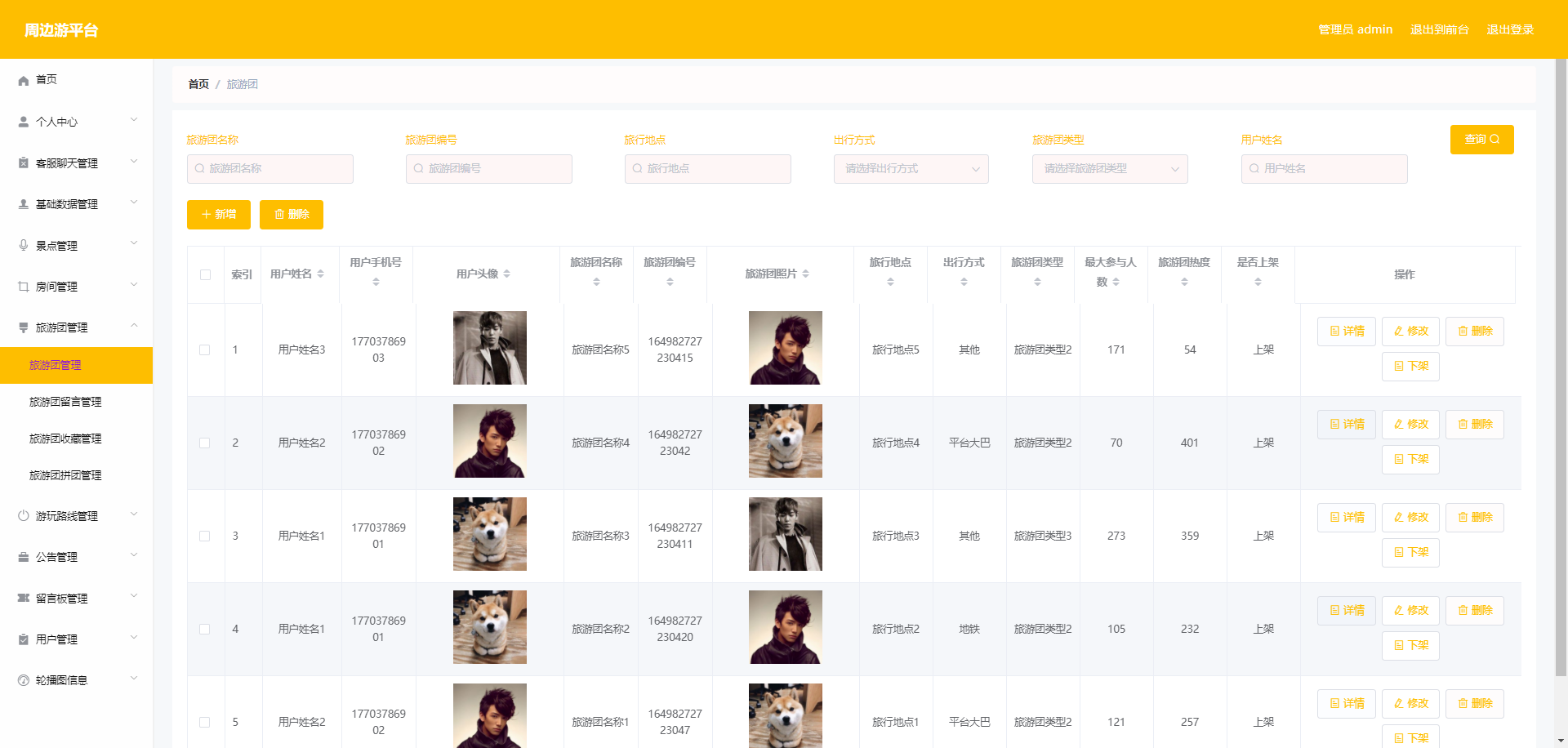Click the briefcase icon for 公告管理

point(24,557)
